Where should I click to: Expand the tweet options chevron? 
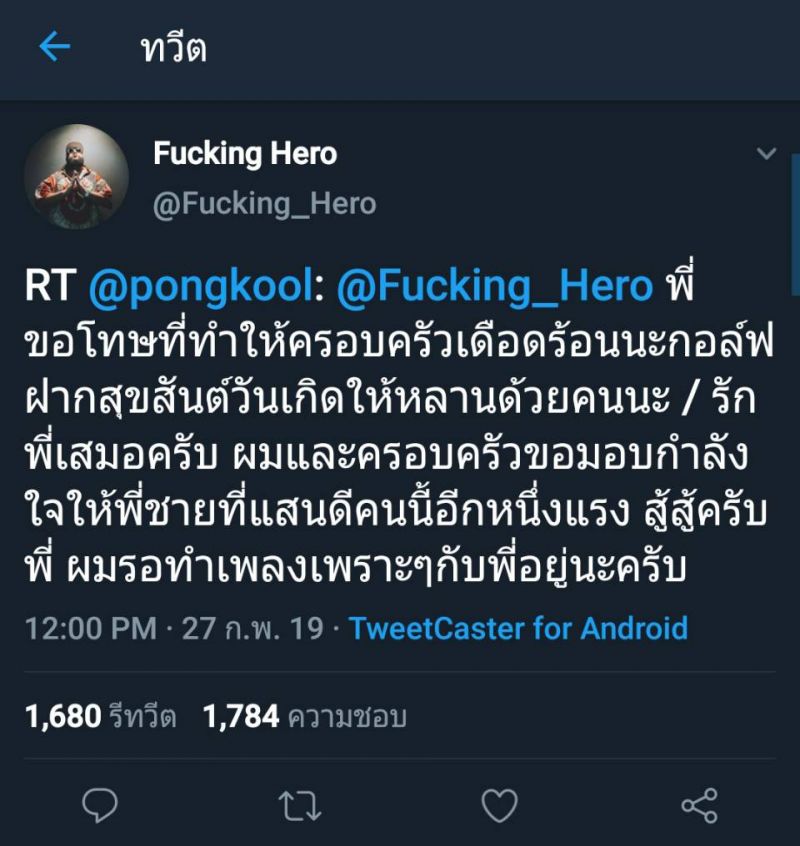(x=766, y=154)
